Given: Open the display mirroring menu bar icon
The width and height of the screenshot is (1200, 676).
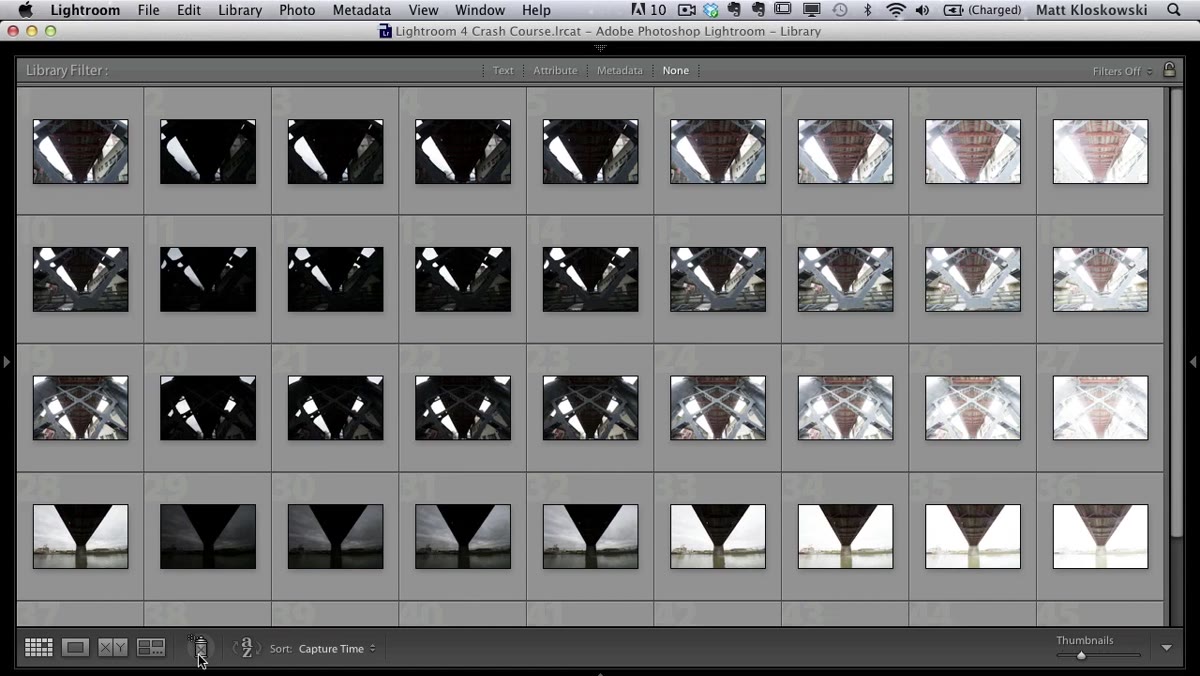Looking at the screenshot, I should (812, 10).
